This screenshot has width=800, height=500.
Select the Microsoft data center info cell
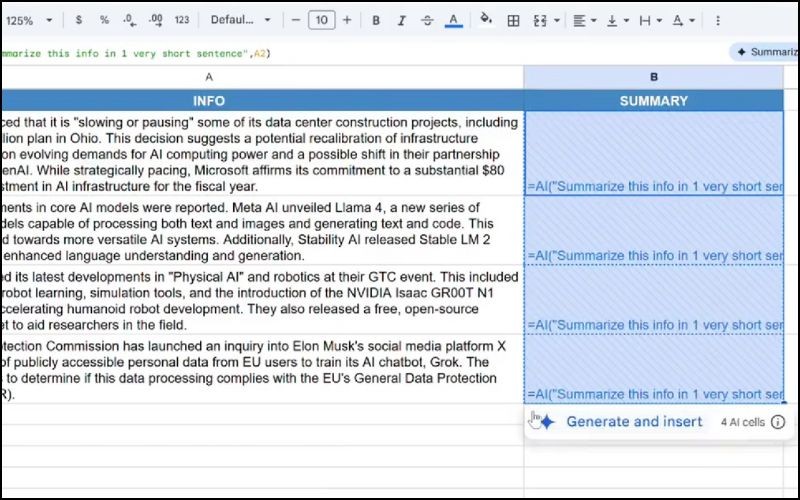pyautogui.click(x=262, y=154)
